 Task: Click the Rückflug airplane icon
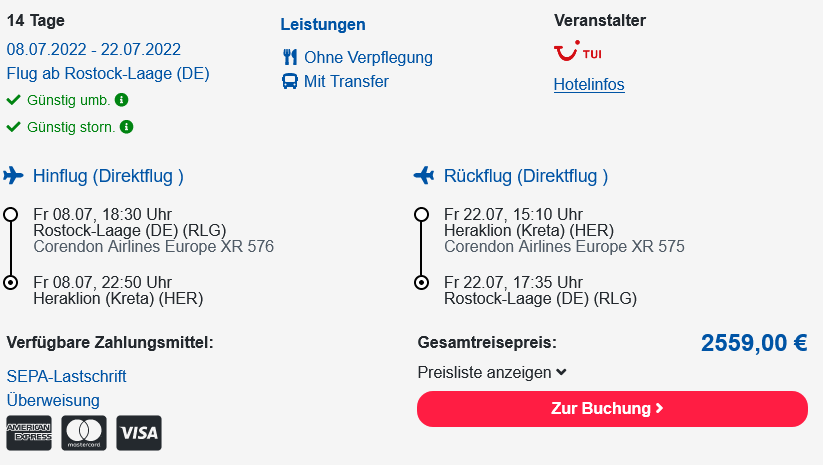424,175
